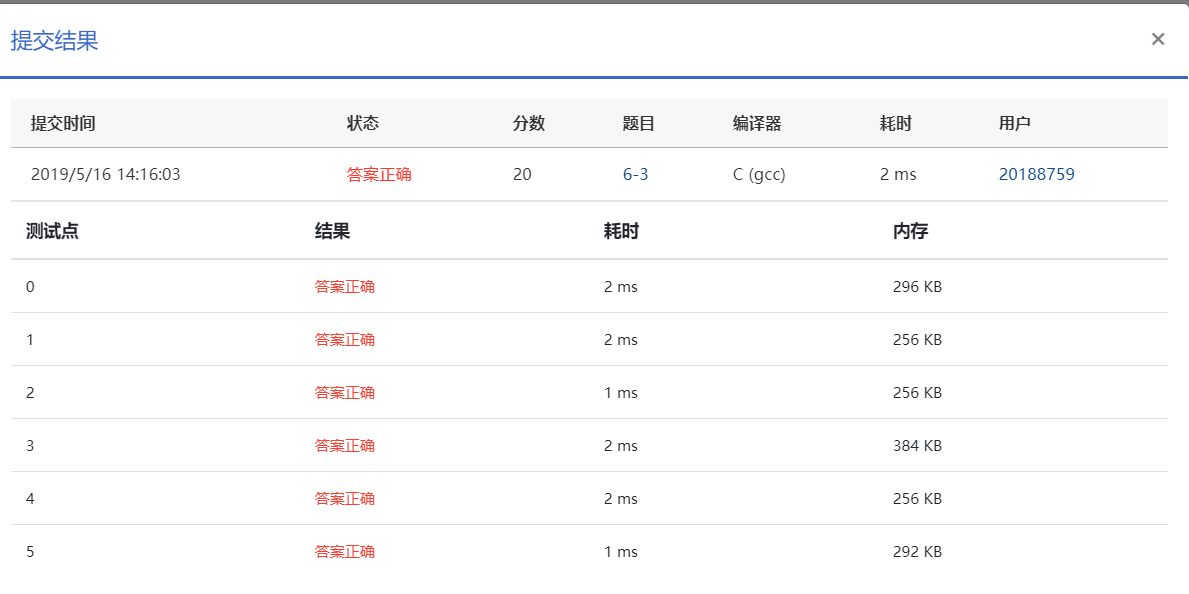Click the C (gcc) compiler cell
The height and width of the screenshot is (594, 1189).
point(759,174)
